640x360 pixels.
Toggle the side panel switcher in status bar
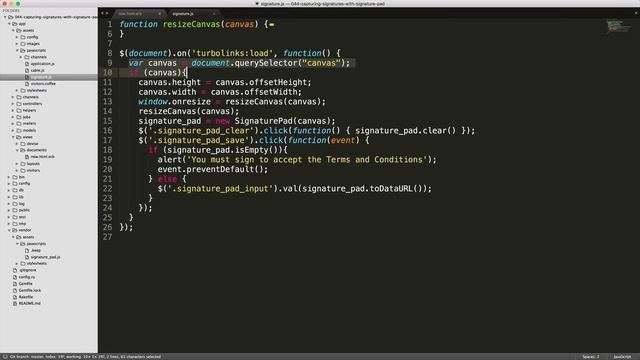coord(5,357)
